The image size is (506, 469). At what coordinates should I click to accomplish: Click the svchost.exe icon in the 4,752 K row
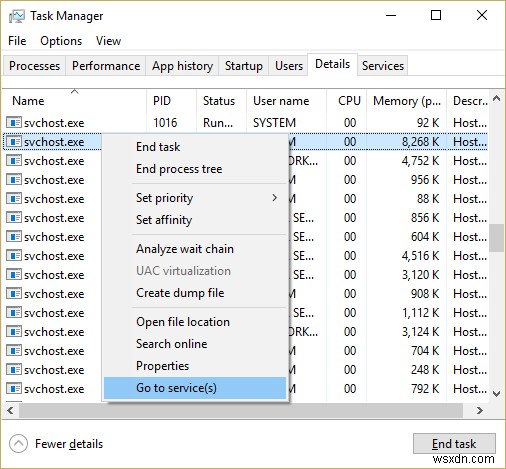(x=14, y=161)
